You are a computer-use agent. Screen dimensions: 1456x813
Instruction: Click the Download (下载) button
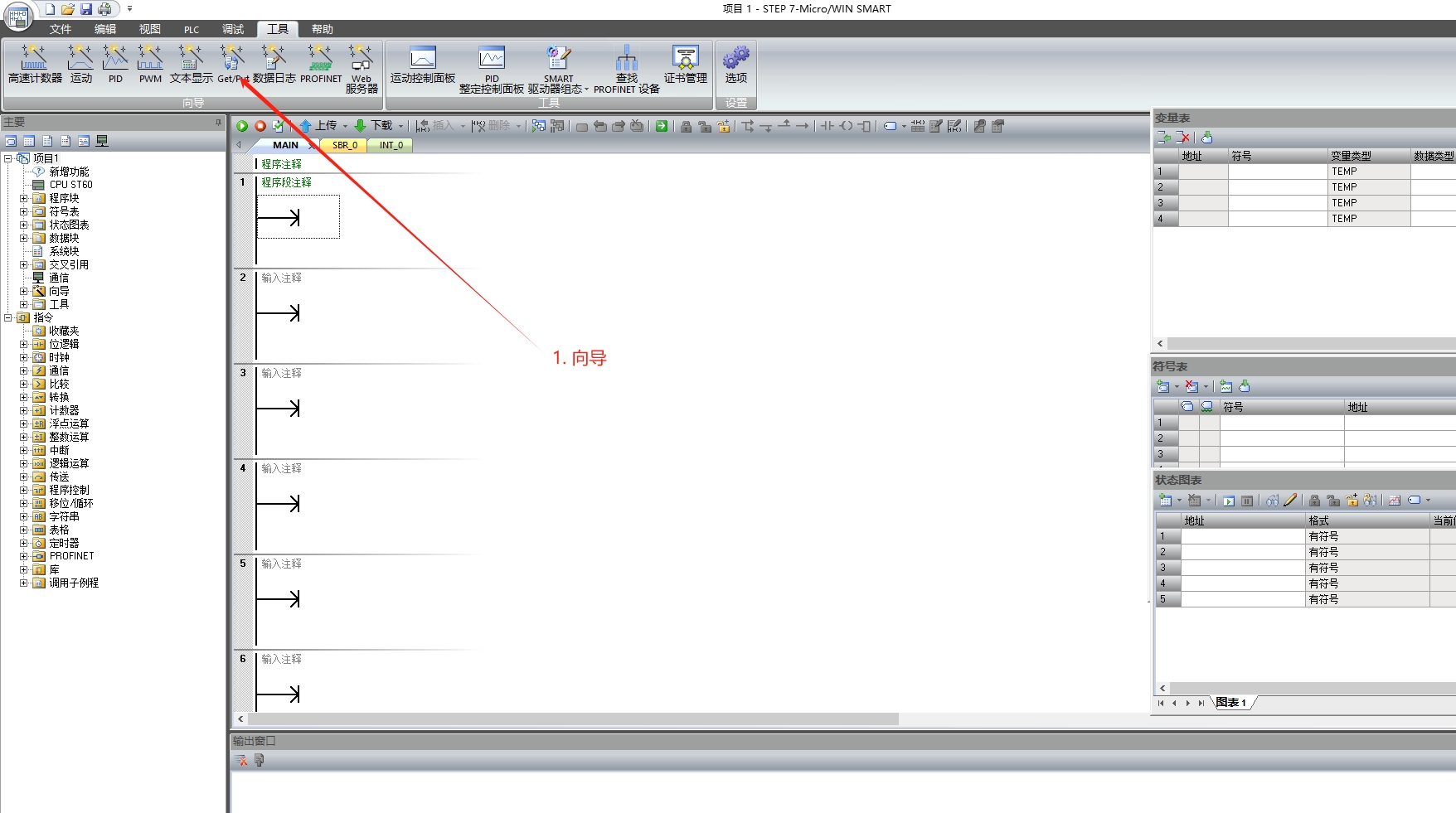coord(374,126)
